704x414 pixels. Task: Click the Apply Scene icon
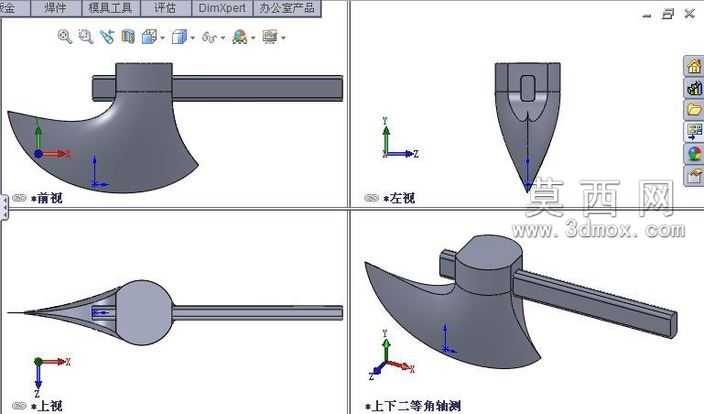click(240, 37)
